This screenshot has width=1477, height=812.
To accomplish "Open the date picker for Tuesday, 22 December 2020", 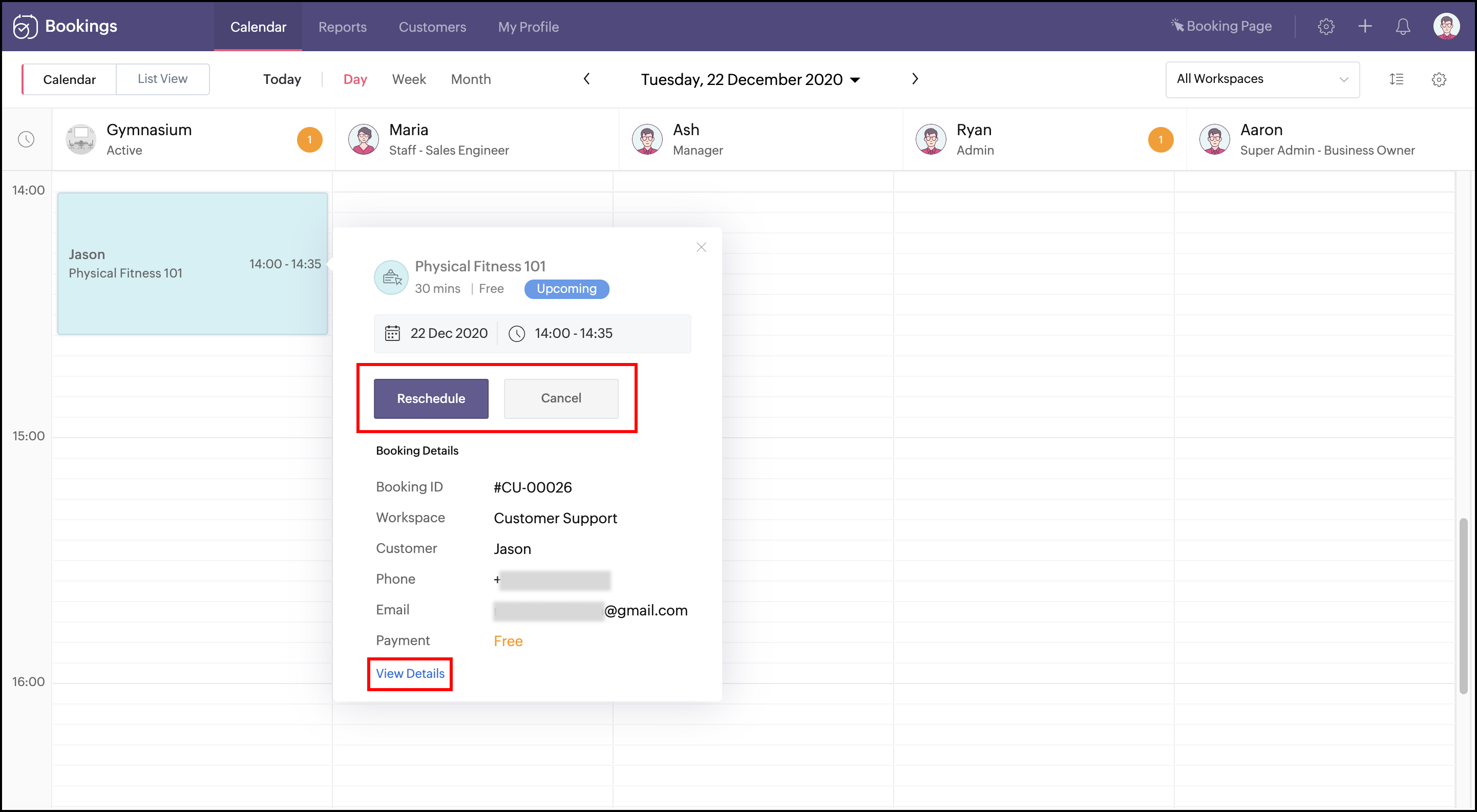I will click(750, 79).
